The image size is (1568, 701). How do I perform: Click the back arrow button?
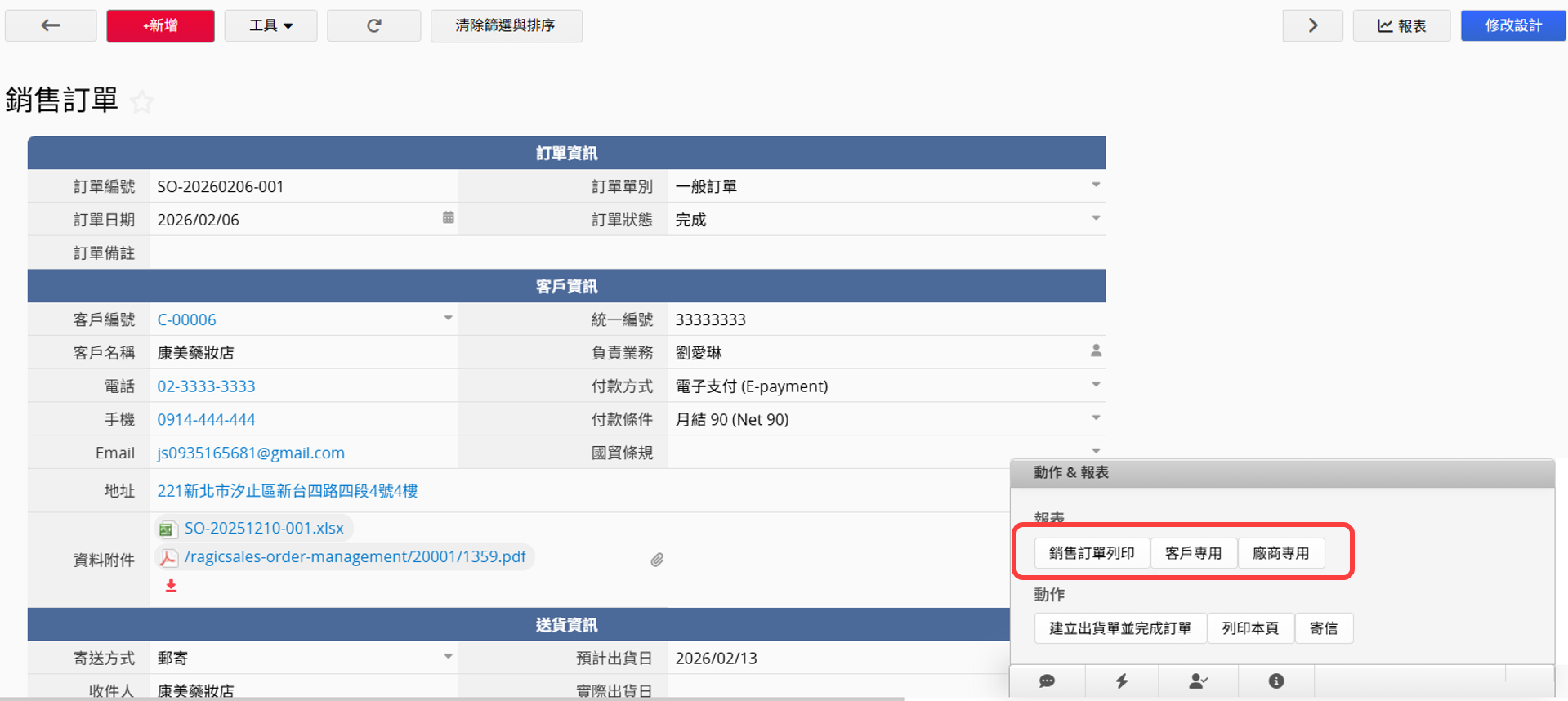pos(51,25)
